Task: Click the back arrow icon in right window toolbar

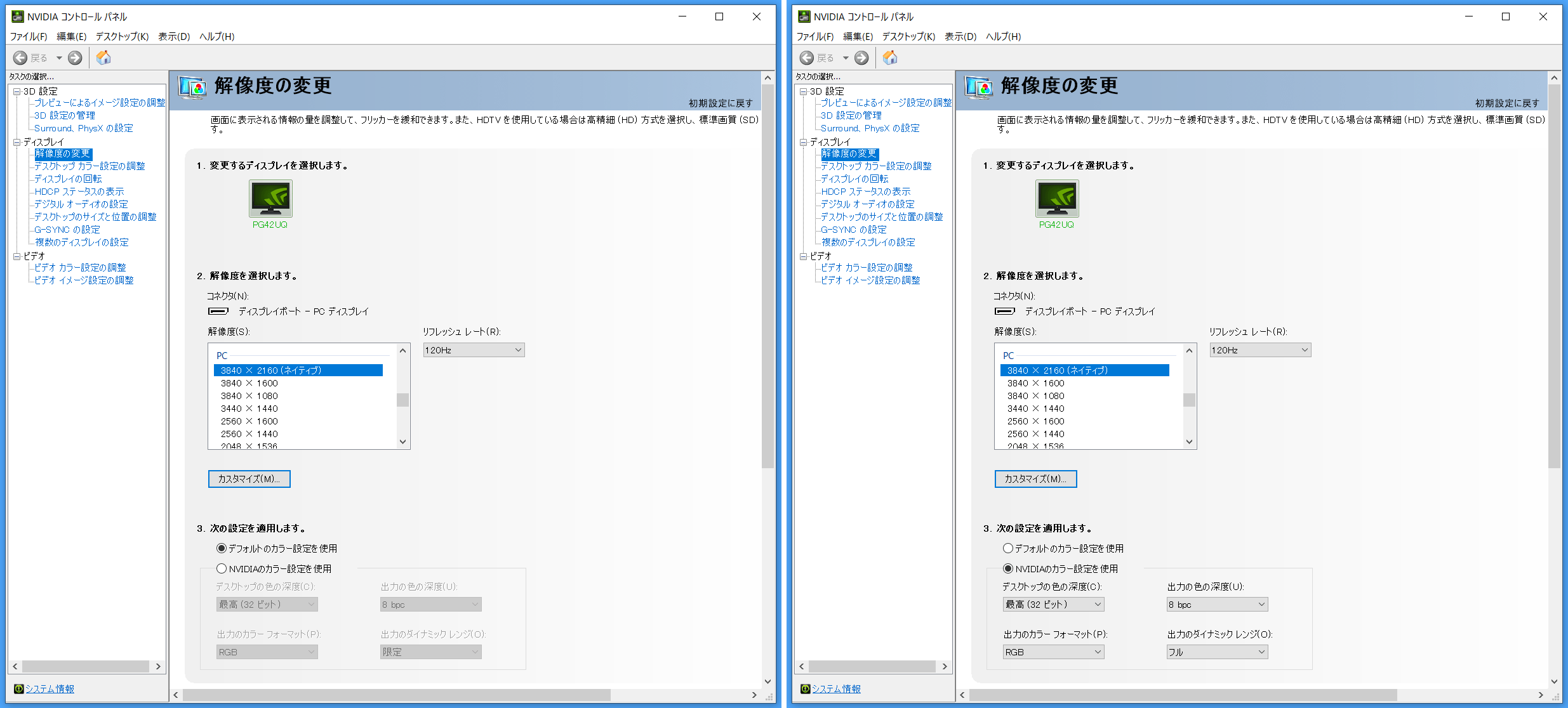Action: (807, 58)
